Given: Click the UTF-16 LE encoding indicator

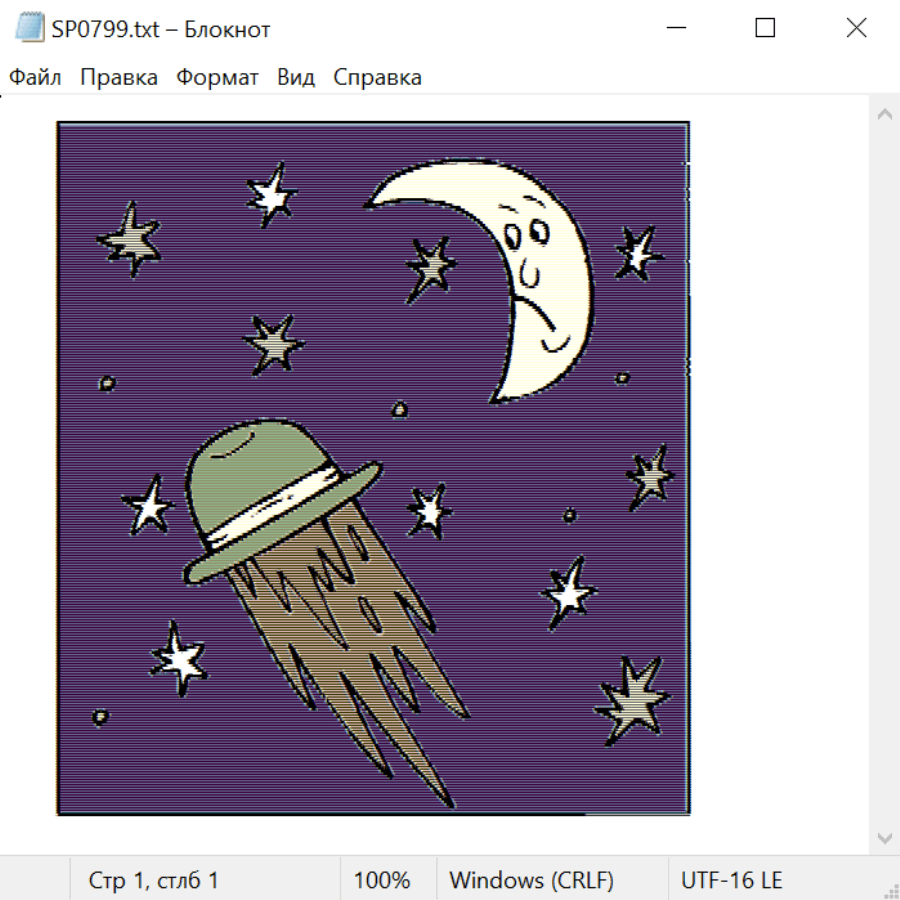Looking at the screenshot, I should pos(731,880).
